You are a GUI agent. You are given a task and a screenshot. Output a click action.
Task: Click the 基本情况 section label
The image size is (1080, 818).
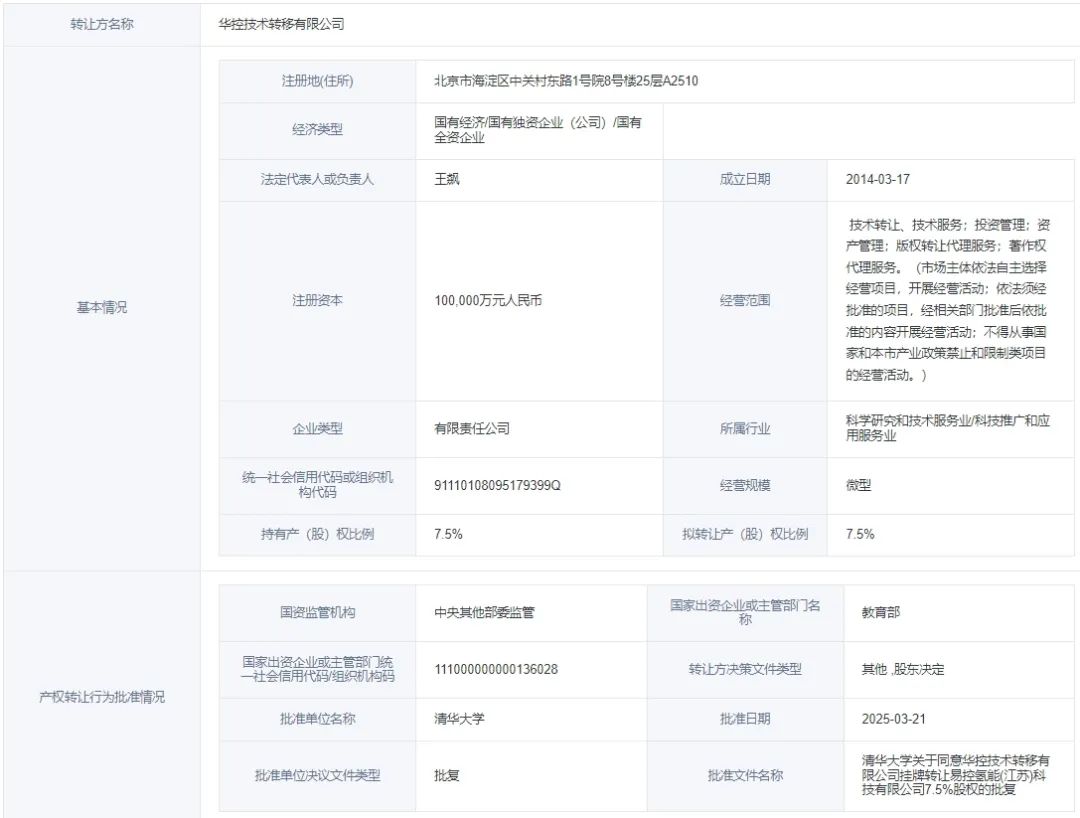coord(101,308)
